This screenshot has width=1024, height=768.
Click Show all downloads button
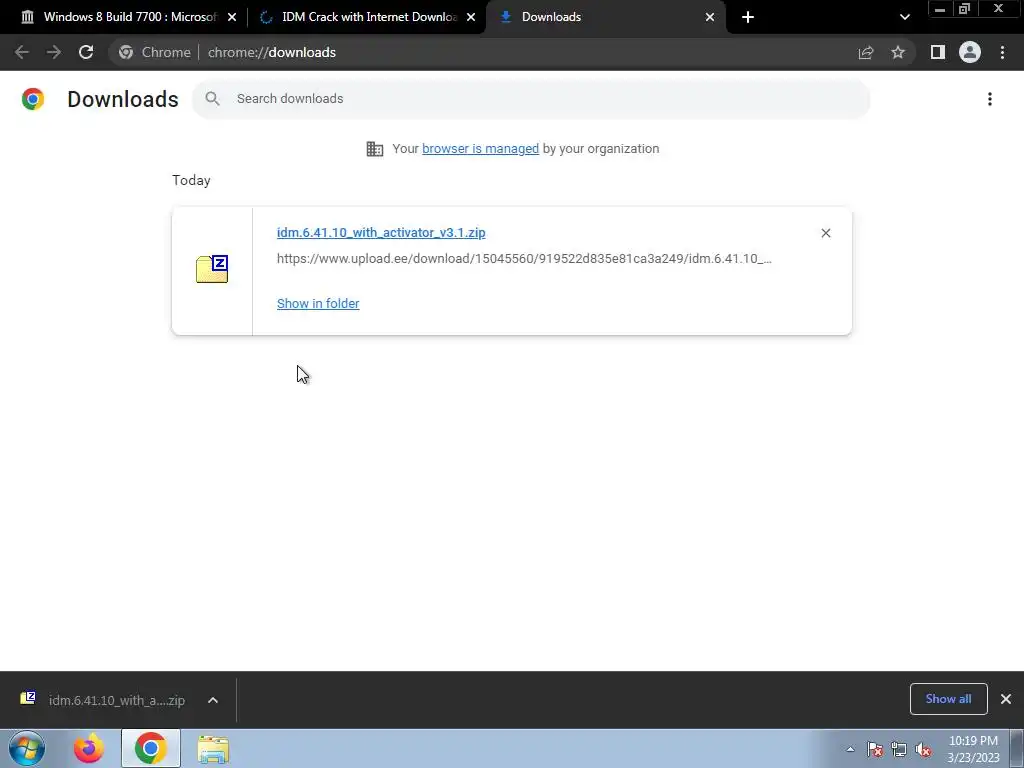948,699
